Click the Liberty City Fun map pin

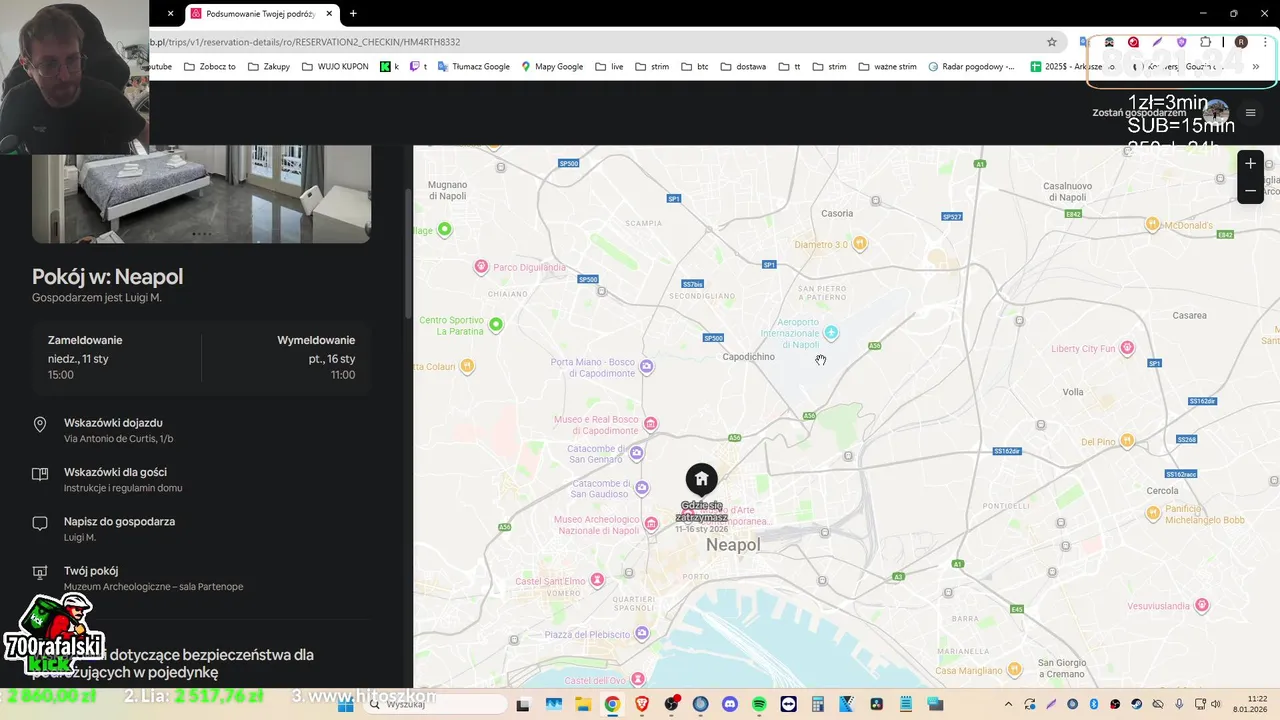(1127, 348)
